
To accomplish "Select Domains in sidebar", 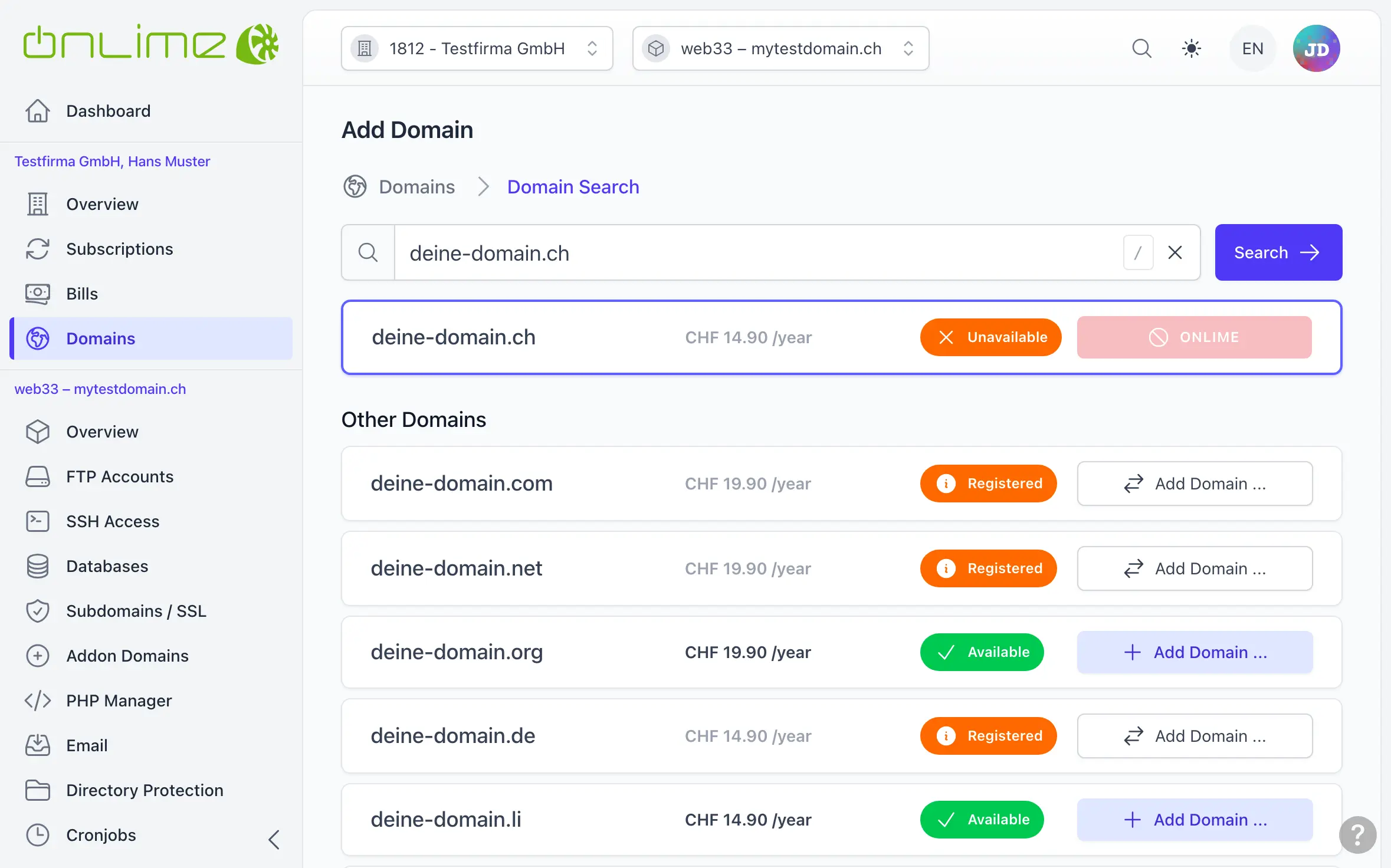I will coord(151,338).
